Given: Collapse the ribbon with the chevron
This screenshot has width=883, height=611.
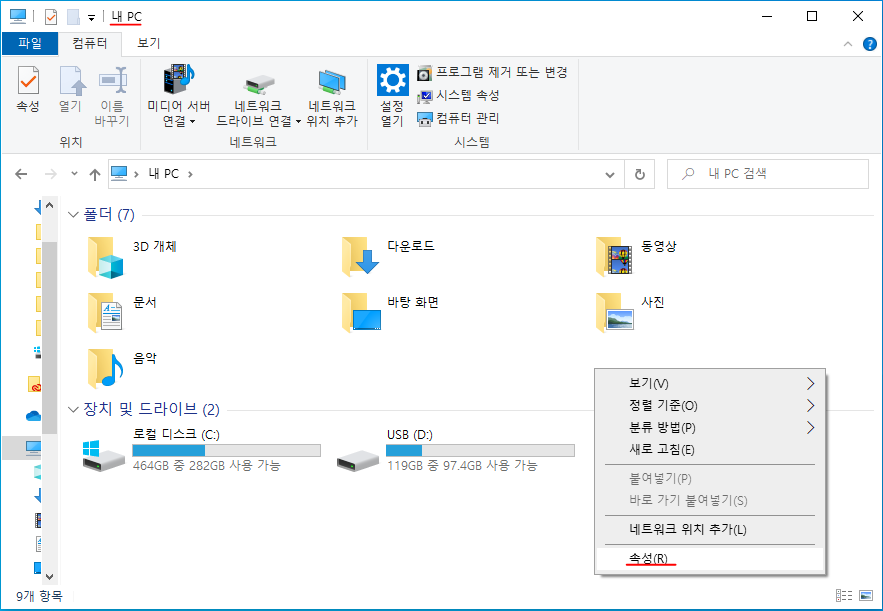Looking at the screenshot, I should point(848,44).
